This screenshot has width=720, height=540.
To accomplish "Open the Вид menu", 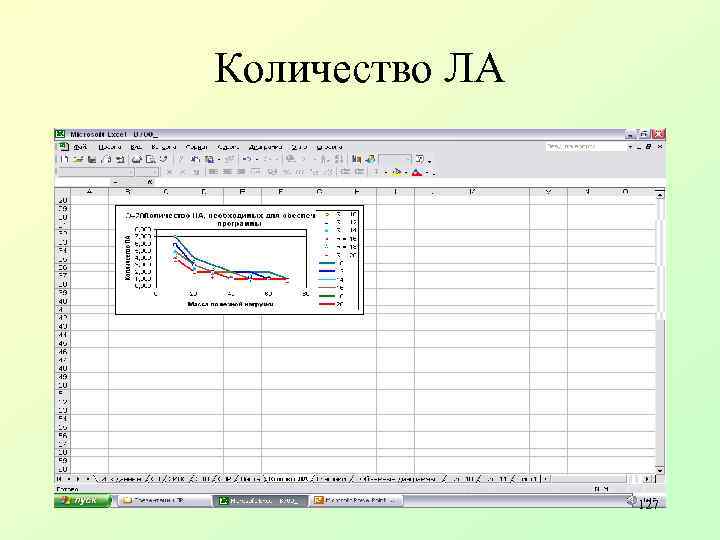I will click(x=136, y=147).
